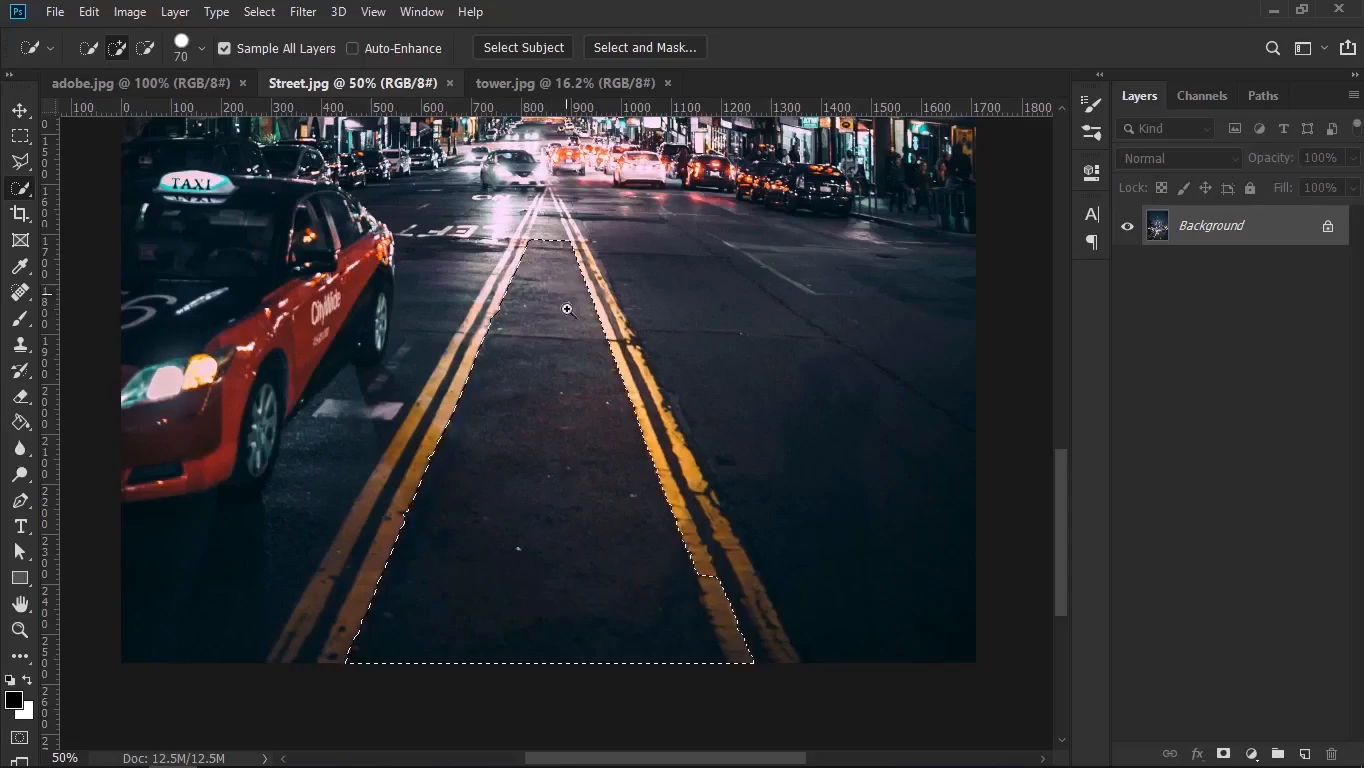Select the Hand tool
Image resolution: width=1364 pixels, height=768 pixels.
20,604
